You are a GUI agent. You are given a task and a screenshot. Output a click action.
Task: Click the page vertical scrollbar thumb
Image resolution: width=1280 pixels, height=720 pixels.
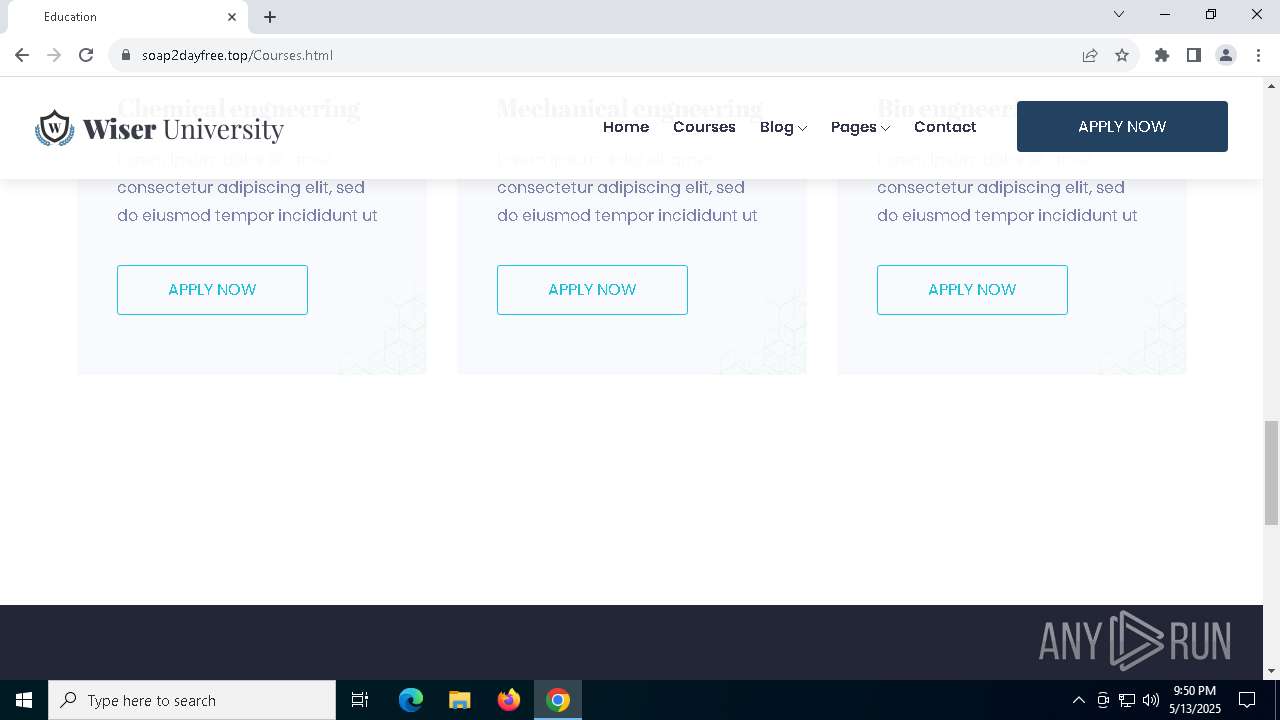[x=1271, y=473]
